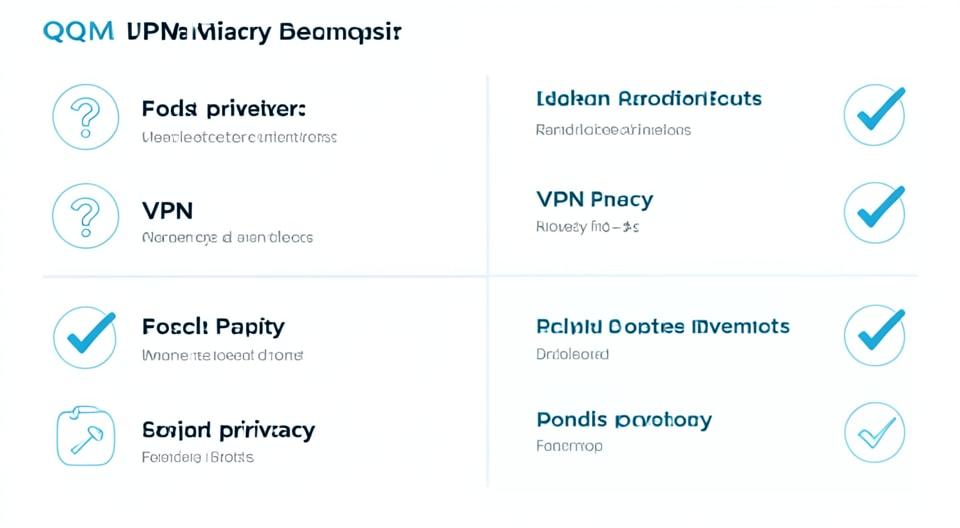Select the Sojod privacy title
The width and height of the screenshot is (960, 528).
pyautogui.click(x=228, y=430)
